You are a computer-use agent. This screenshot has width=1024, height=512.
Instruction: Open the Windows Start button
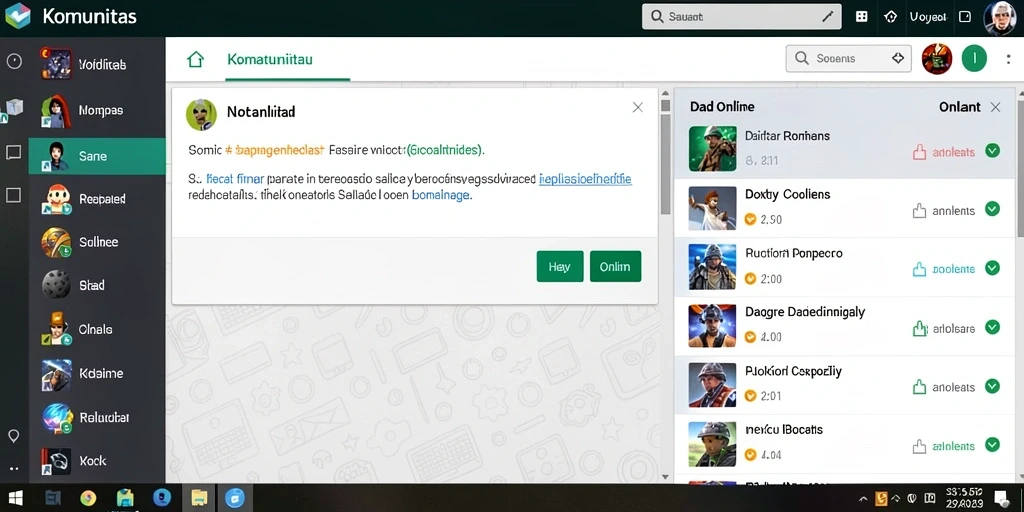[x=14, y=498]
